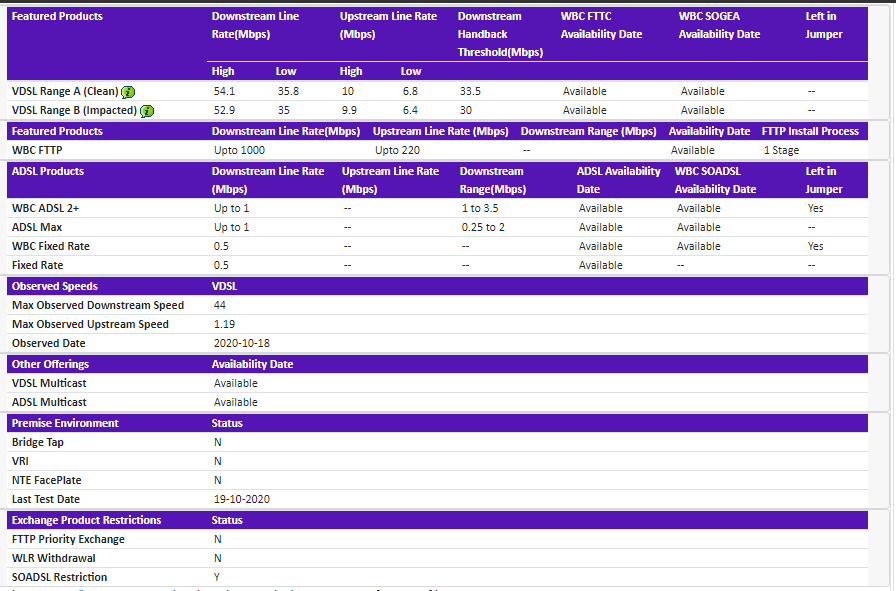Click the SOADSL Restriction status value Y
This screenshot has height=591, width=896.
217,577
